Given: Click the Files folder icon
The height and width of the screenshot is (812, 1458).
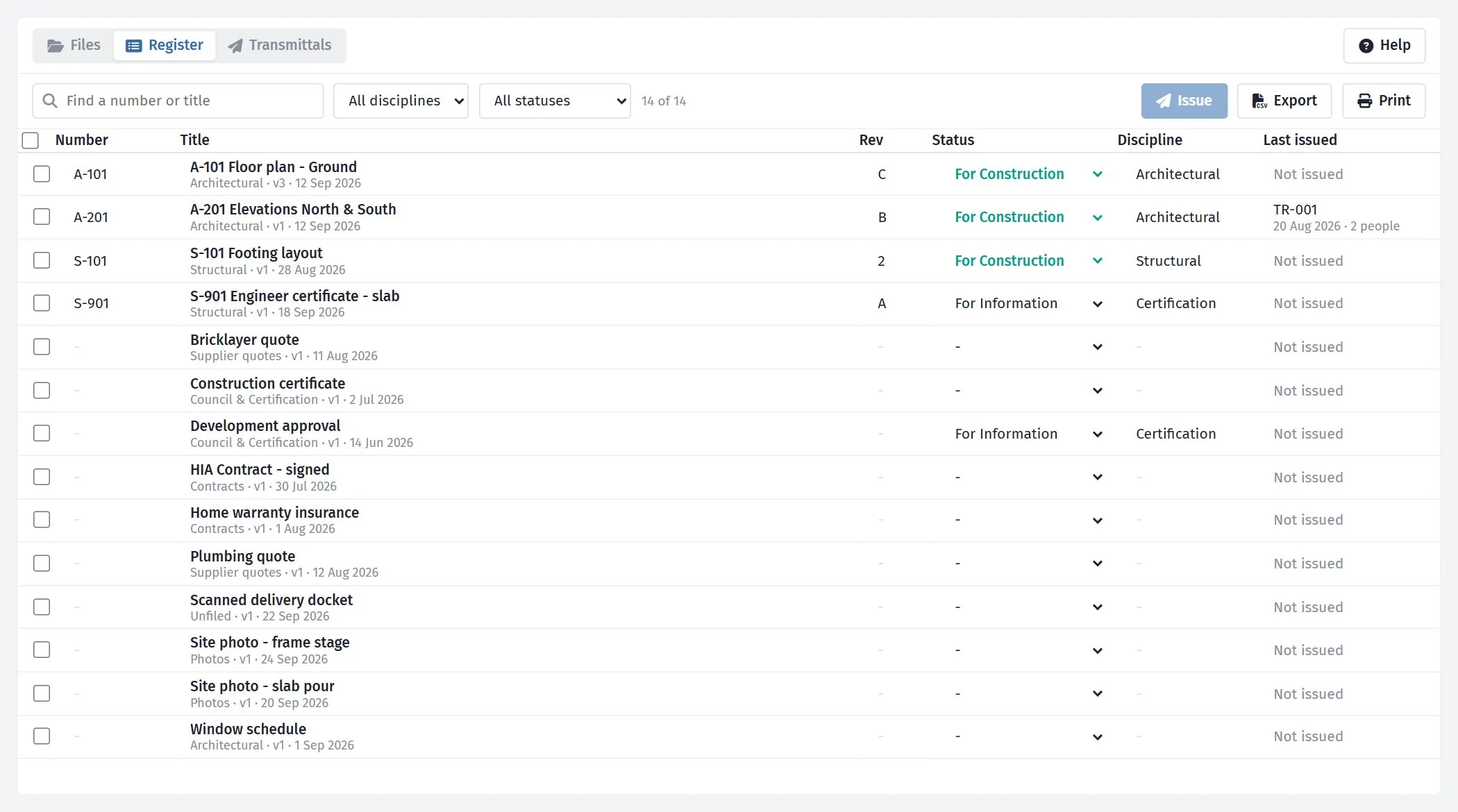Looking at the screenshot, I should point(56,46).
